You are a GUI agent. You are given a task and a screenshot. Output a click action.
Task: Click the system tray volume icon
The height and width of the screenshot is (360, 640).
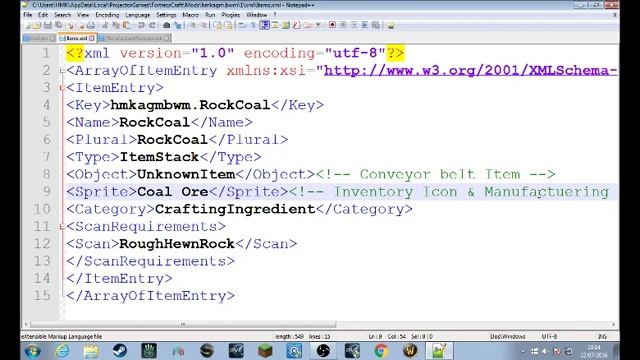coord(545,351)
